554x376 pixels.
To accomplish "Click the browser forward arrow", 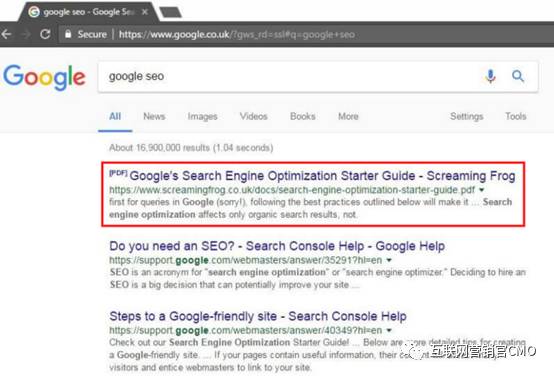I will [26, 34].
